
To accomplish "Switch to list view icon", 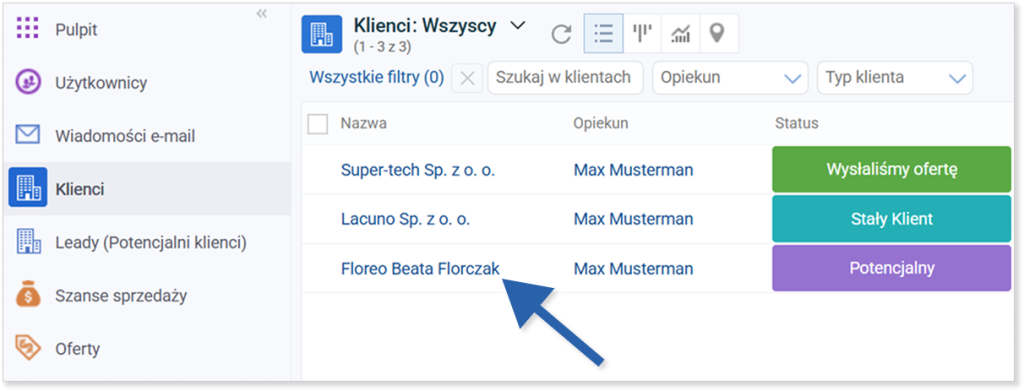I will (603, 33).
